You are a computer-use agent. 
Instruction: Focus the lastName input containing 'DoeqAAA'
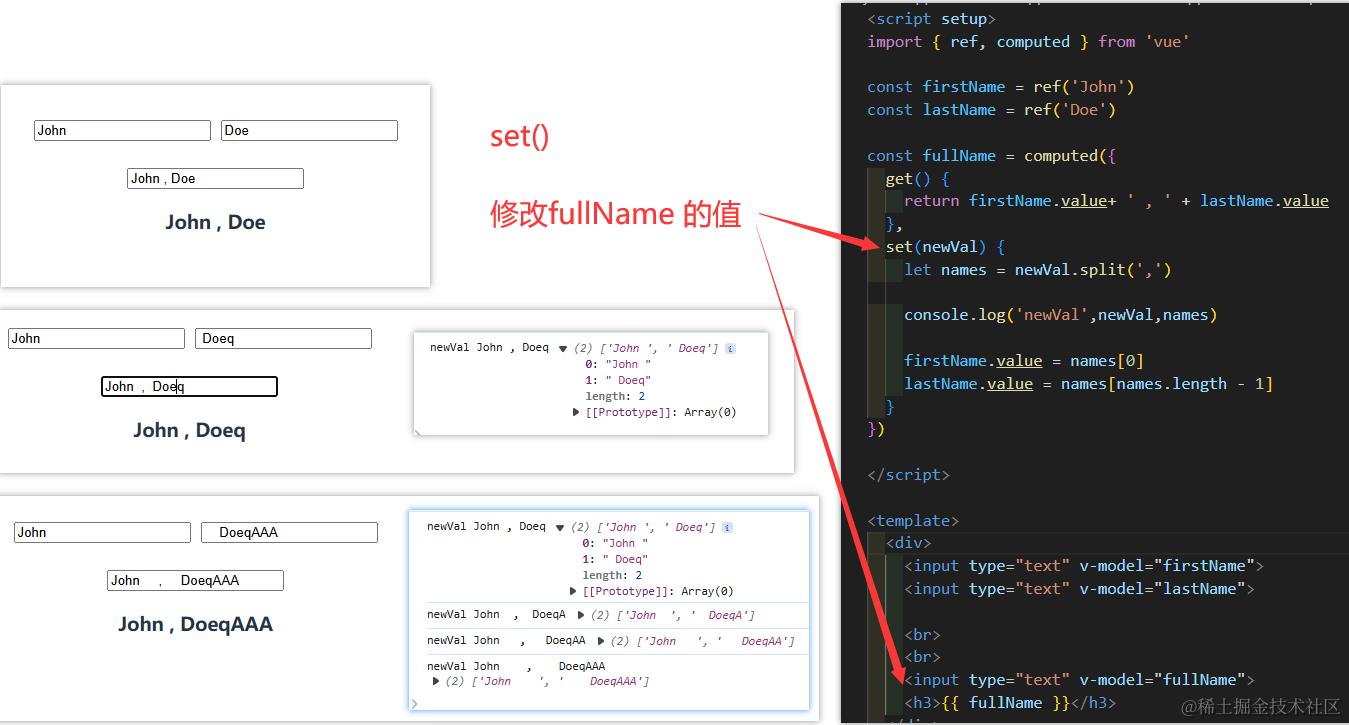(289, 532)
